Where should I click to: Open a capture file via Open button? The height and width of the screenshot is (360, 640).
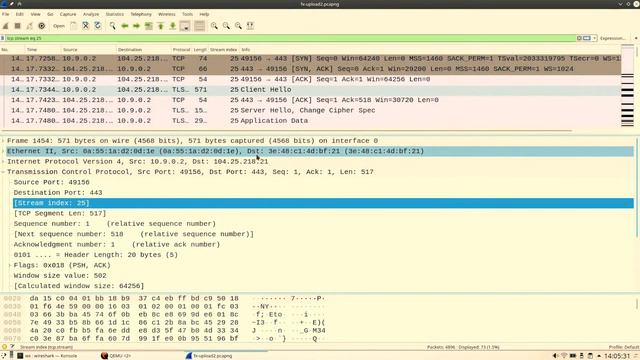[59, 26]
